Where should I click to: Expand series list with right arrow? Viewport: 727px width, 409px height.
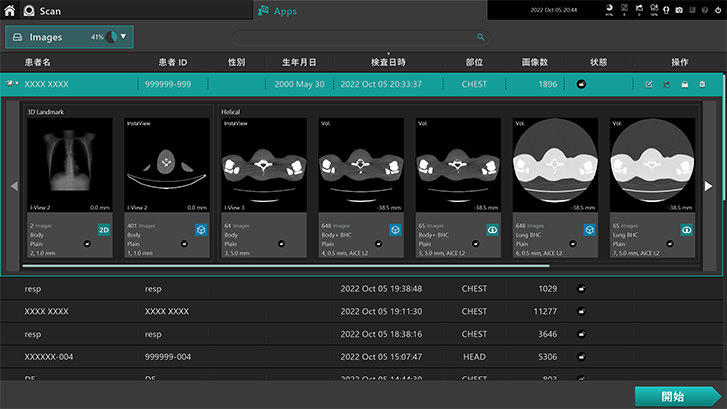708,186
